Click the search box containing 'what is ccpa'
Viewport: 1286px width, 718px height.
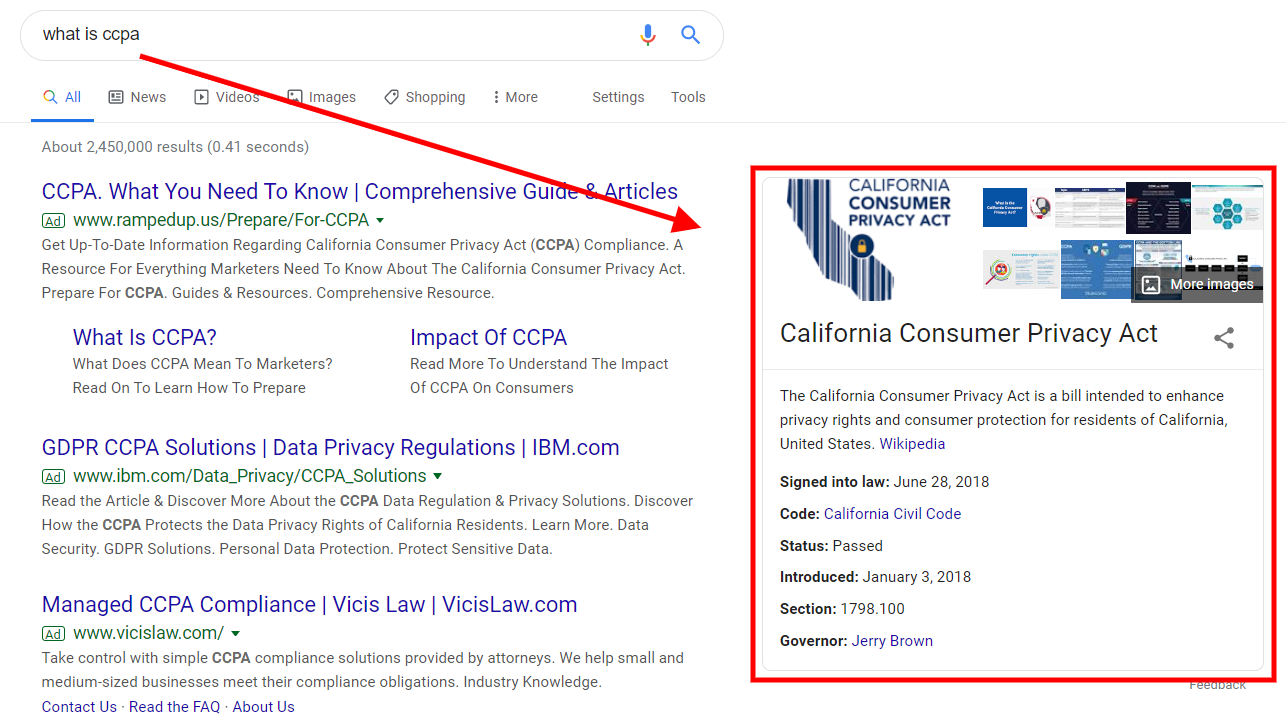[x=372, y=35]
